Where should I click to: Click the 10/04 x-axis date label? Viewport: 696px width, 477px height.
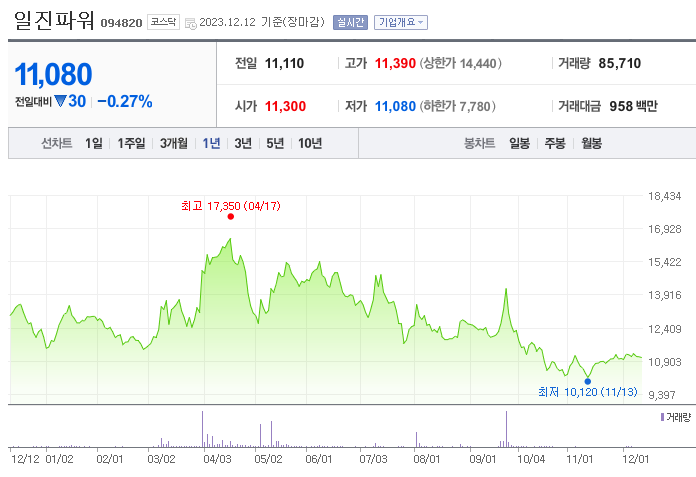531,459
